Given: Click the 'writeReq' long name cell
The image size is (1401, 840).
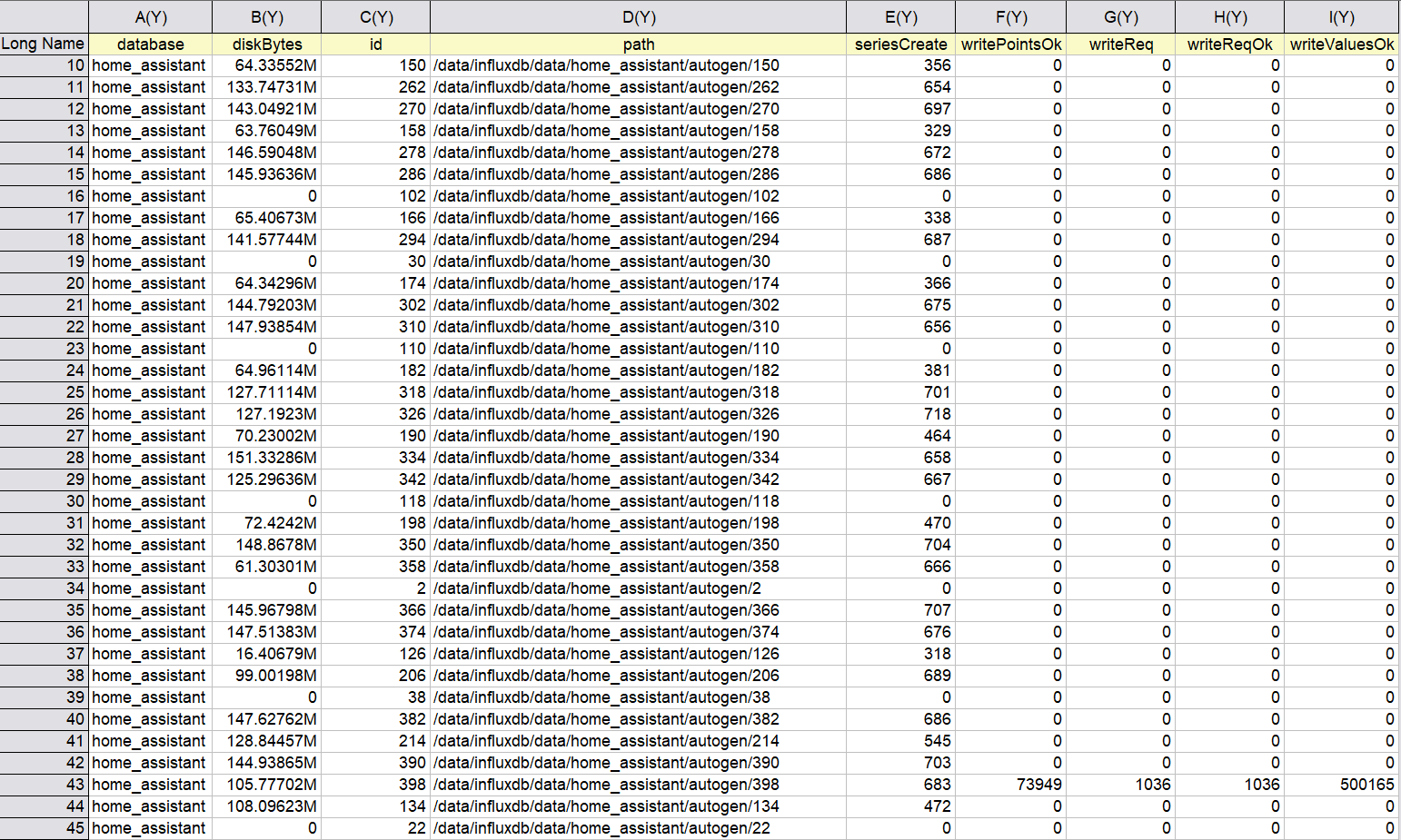Looking at the screenshot, I should click(1120, 44).
